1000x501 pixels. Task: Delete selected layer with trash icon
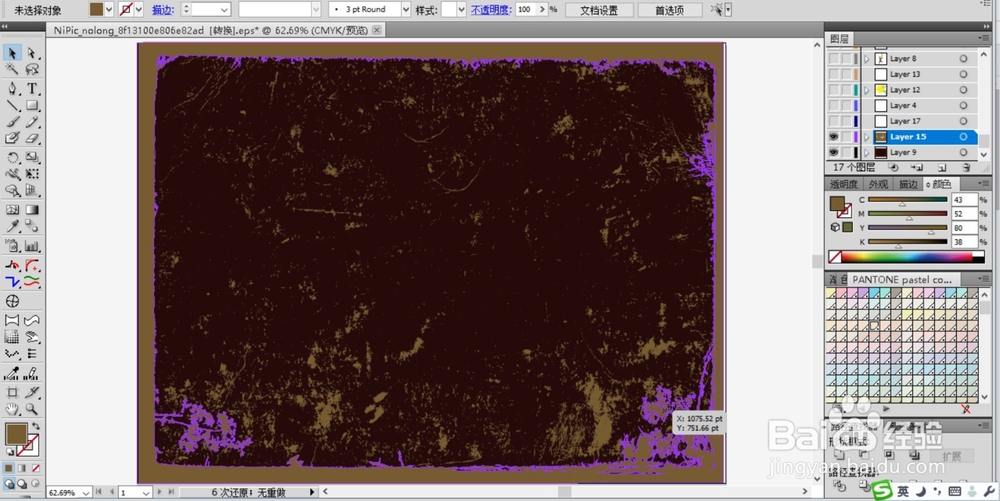pyautogui.click(x=966, y=168)
